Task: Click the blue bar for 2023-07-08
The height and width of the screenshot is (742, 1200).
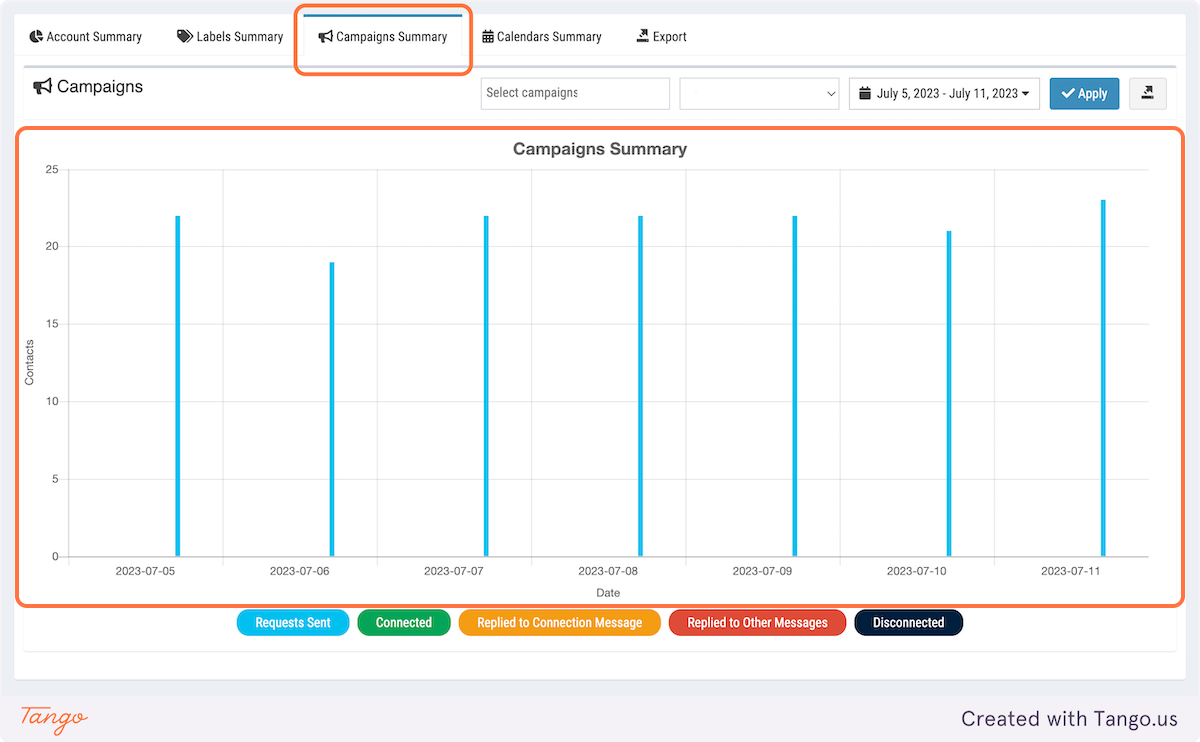Action: pyautogui.click(x=640, y=386)
